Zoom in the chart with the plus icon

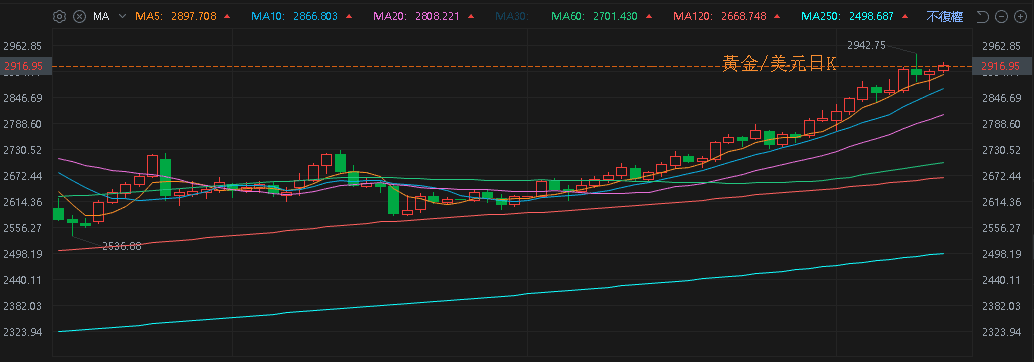point(1021,16)
